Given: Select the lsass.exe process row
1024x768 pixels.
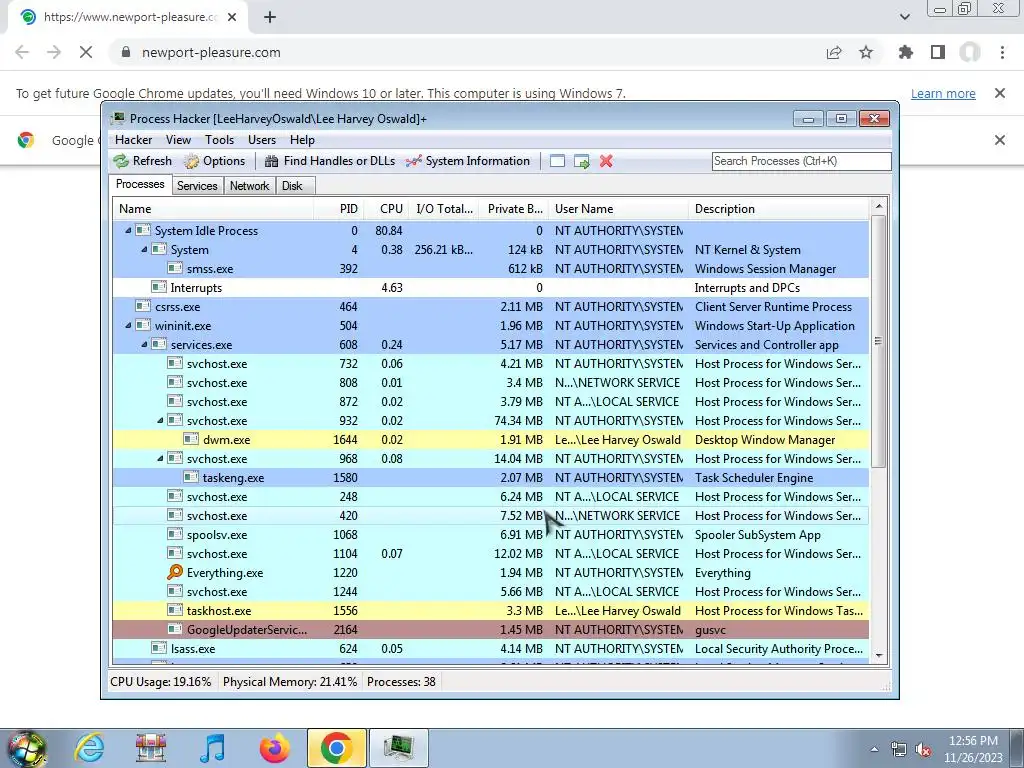Looking at the screenshot, I should [490, 648].
